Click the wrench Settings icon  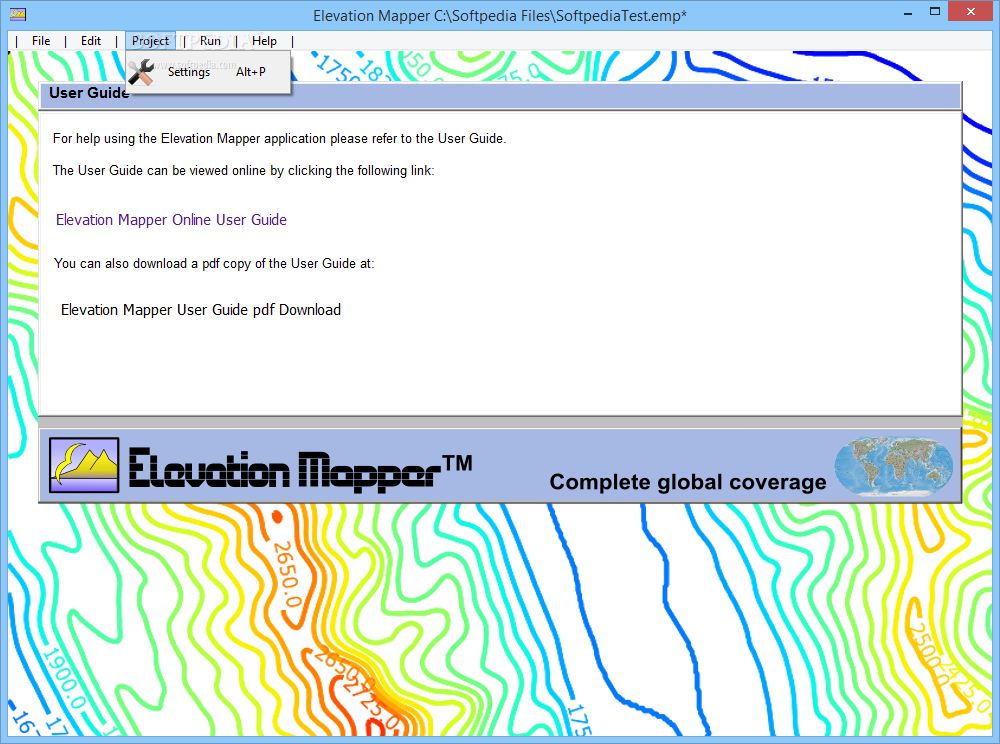141,72
